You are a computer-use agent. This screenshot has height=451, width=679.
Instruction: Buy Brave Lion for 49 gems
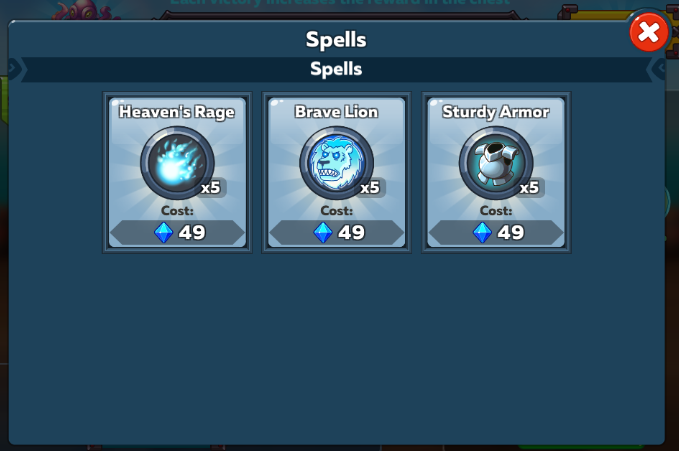tap(337, 233)
